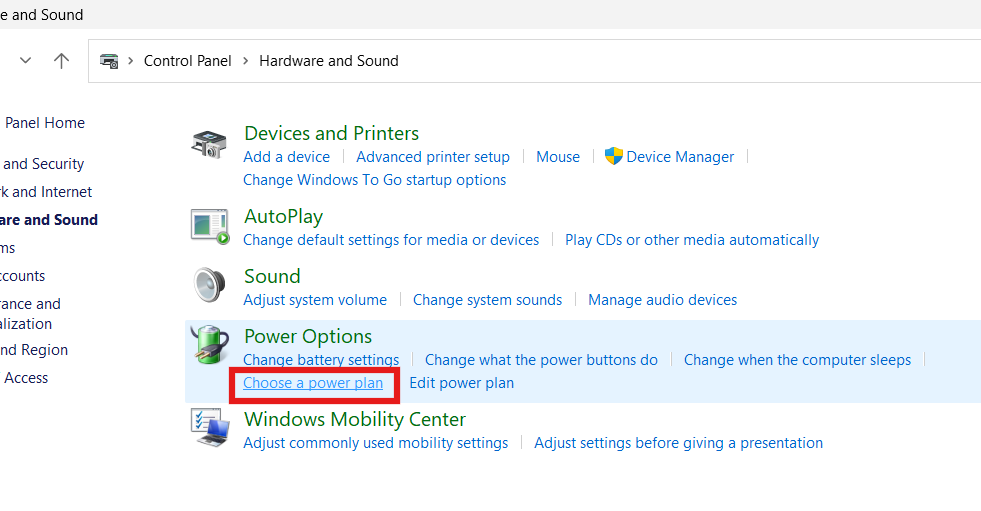Click the address bar computer icon
981x511 pixels.
[109, 61]
